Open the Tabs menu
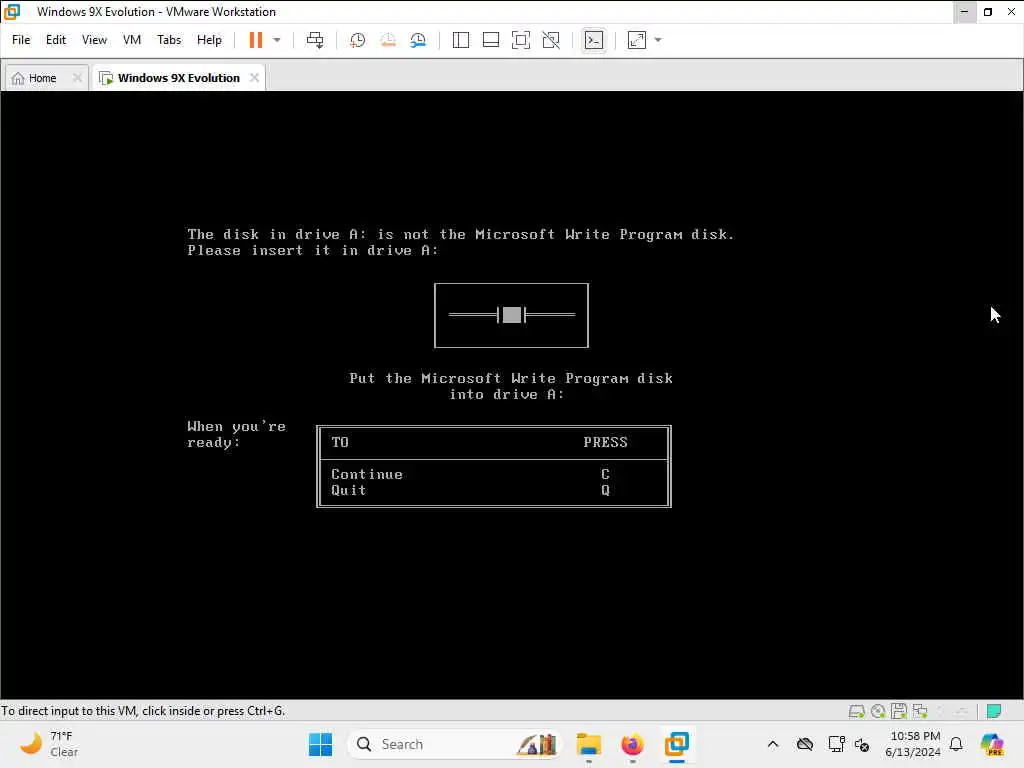Screen dimensions: 1024x768 [169, 40]
